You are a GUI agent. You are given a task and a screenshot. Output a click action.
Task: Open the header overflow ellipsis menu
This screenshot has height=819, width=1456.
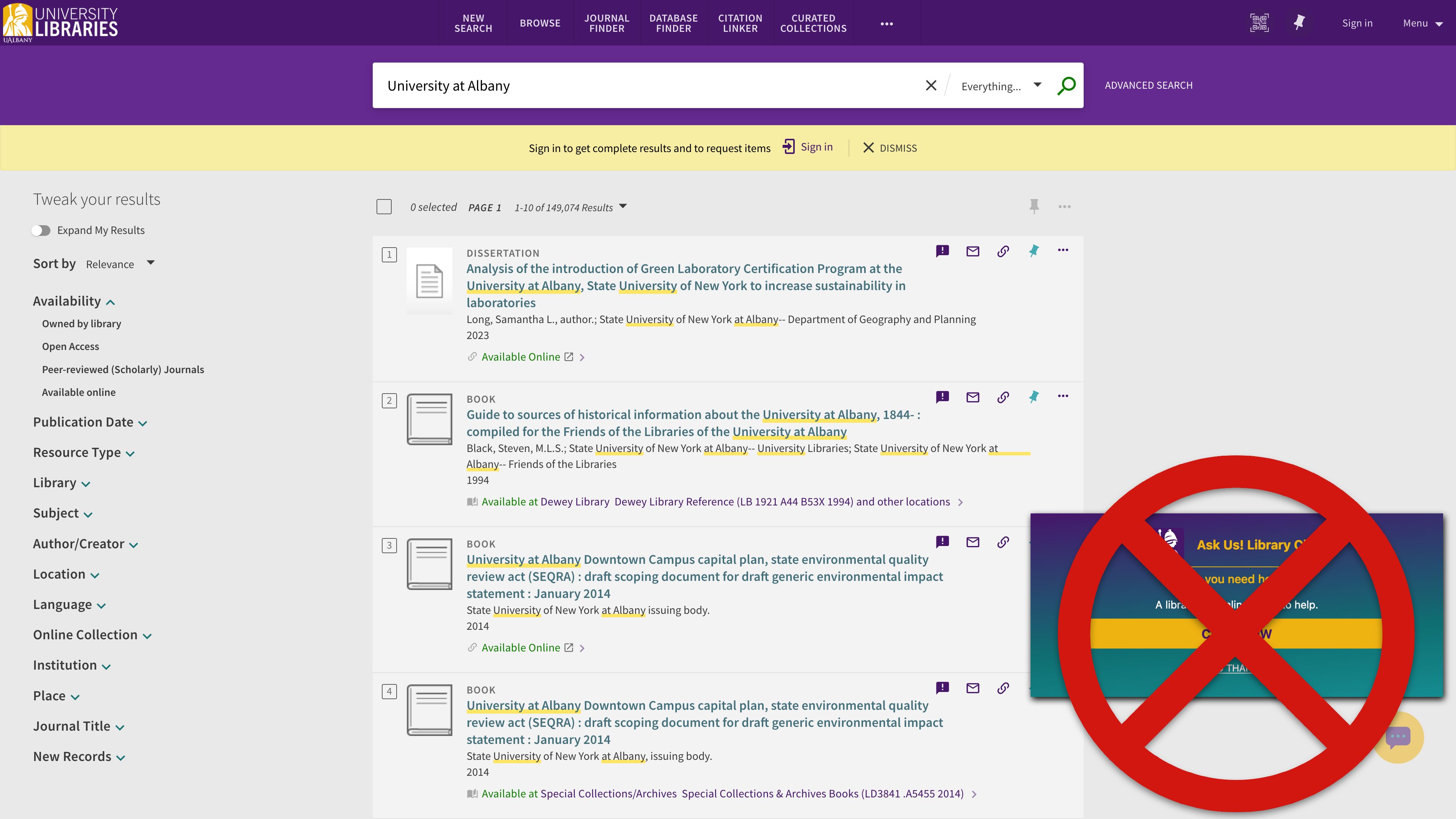(x=886, y=24)
